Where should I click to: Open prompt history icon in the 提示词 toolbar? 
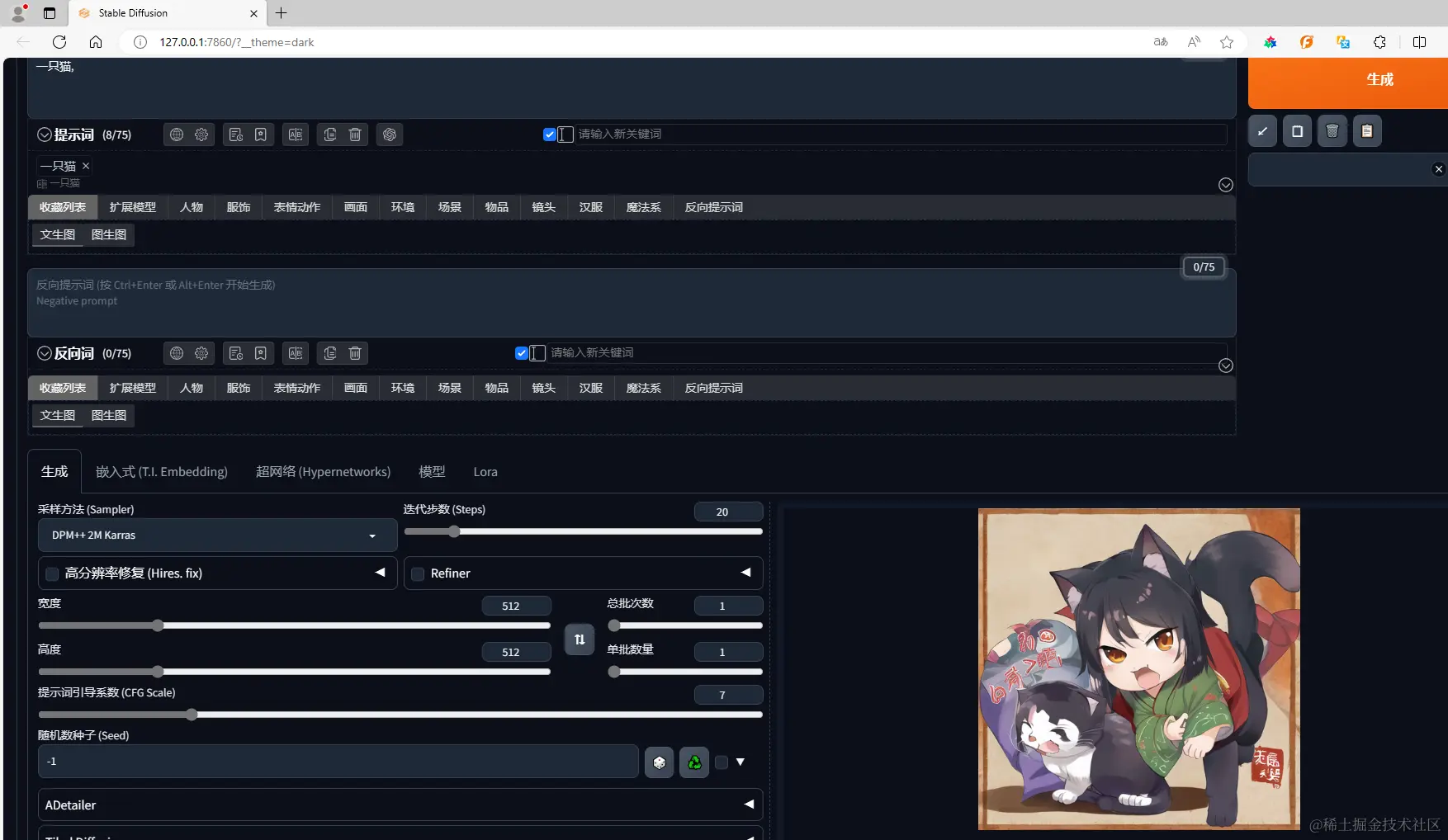(236, 134)
